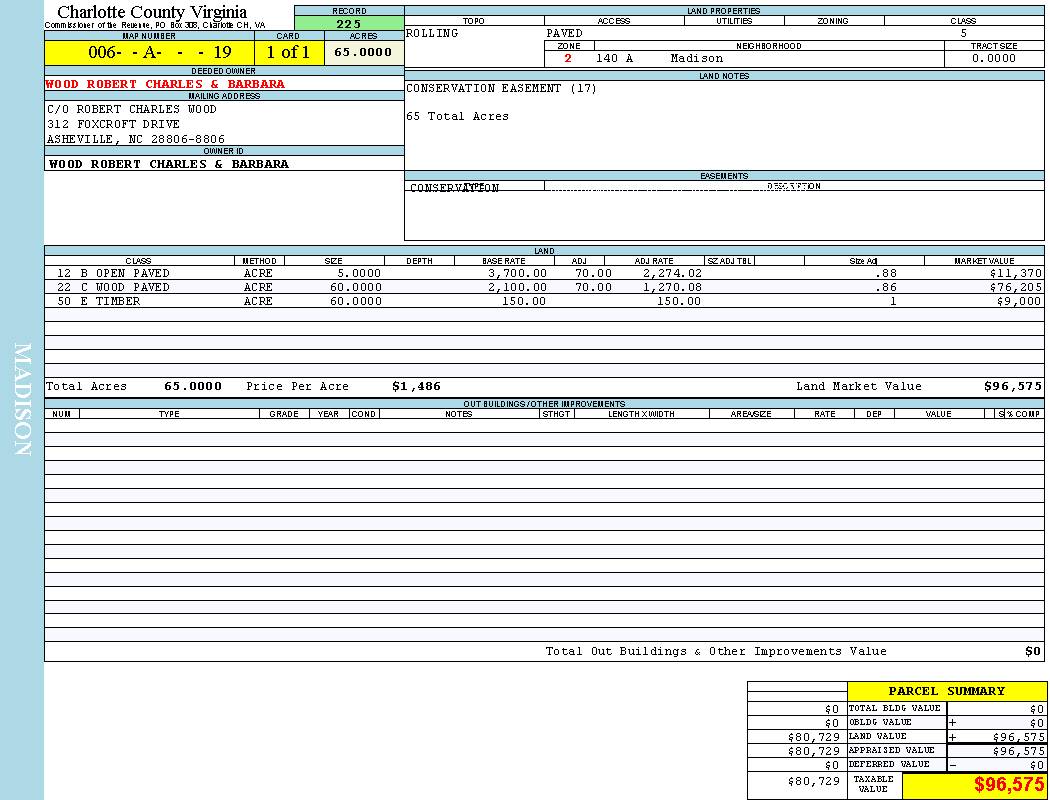Click the Owner ID name field
Screen dimensions: 1050x800
[x=169, y=164]
